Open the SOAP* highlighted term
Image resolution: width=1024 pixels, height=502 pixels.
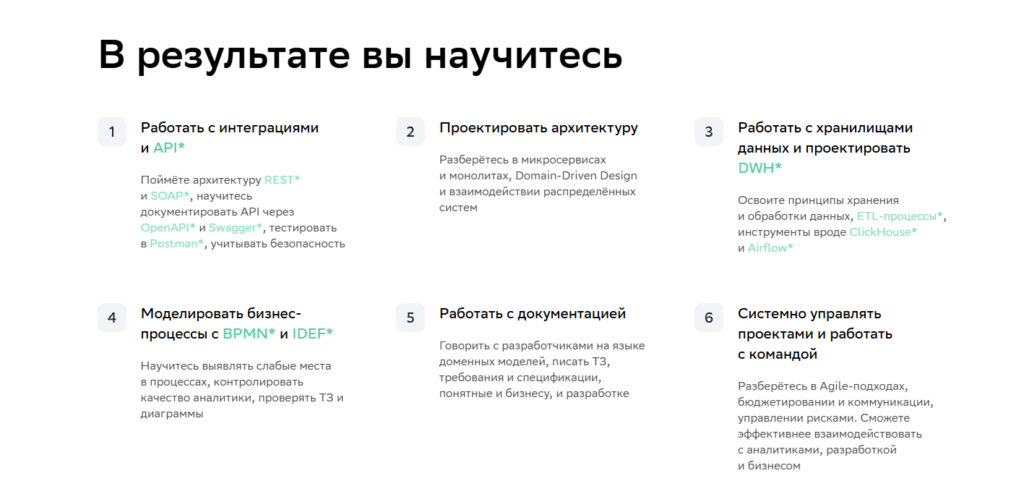point(170,195)
